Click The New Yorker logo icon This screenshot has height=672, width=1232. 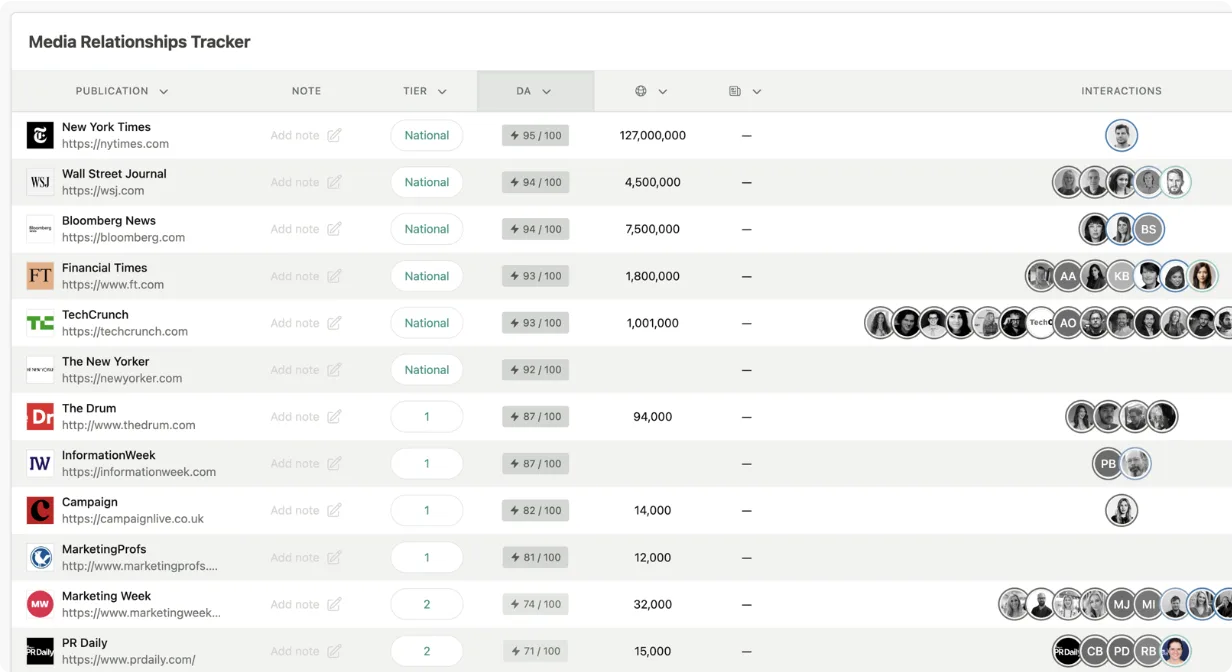click(x=40, y=370)
